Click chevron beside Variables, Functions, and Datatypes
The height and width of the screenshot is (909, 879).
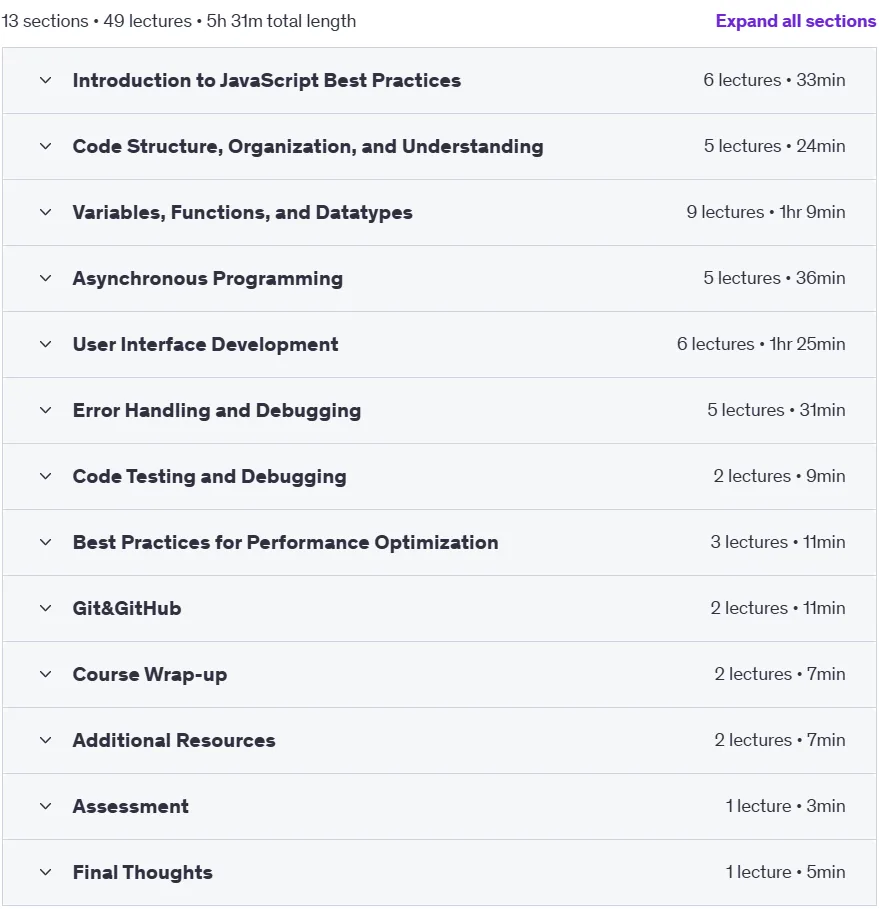click(x=45, y=213)
